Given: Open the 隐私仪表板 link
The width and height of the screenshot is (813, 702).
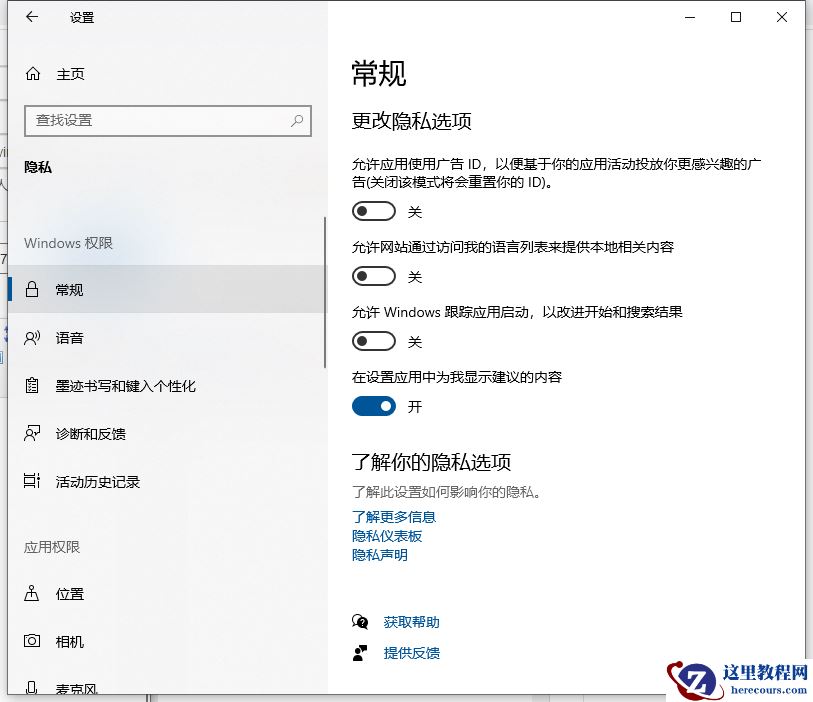Looking at the screenshot, I should pos(386,536).
